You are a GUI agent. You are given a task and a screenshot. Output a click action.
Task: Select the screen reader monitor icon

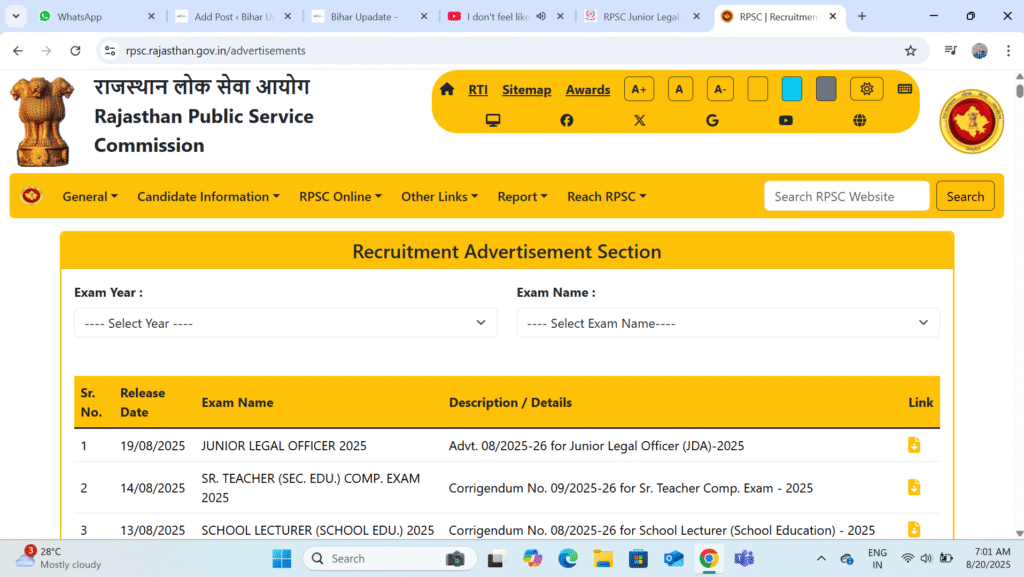(491, 120)
